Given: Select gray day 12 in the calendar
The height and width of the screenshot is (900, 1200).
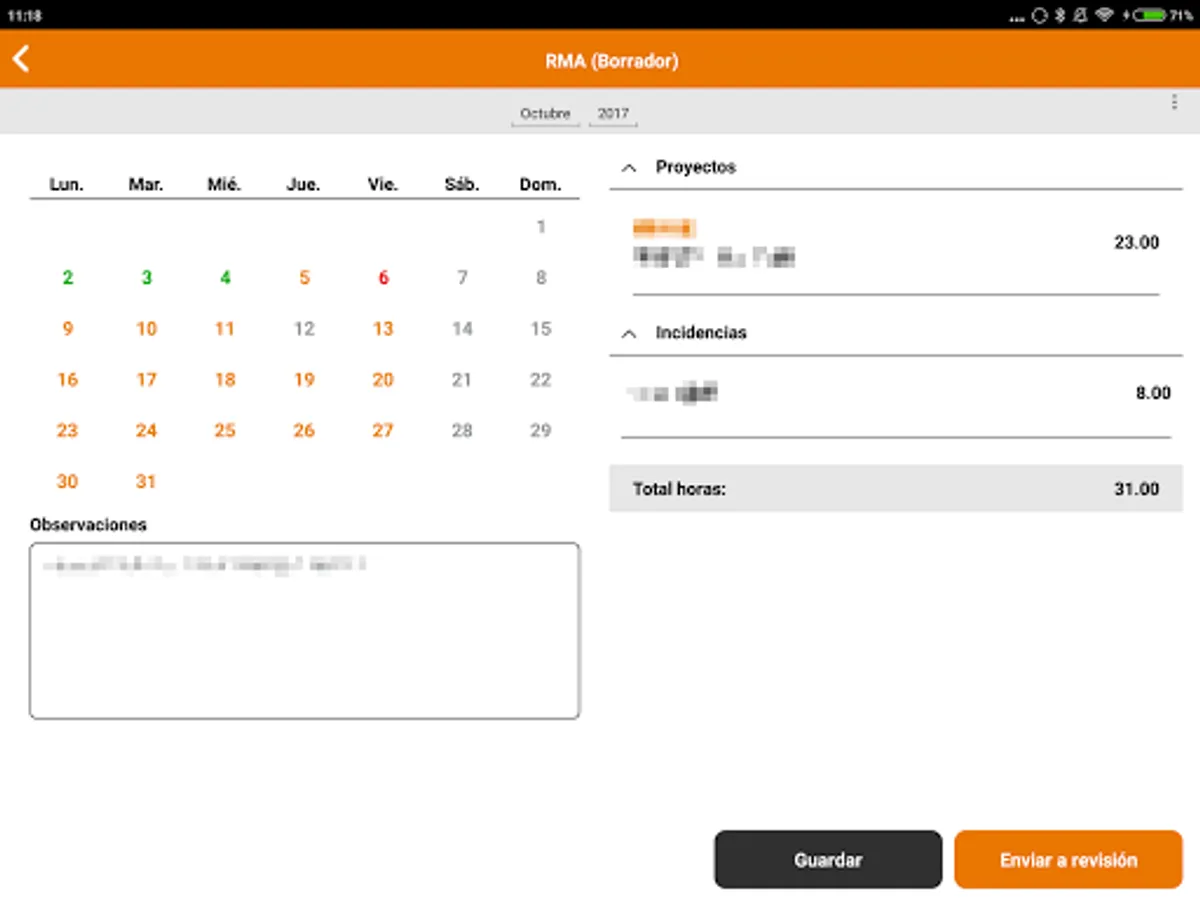Looking at the screenshot, I should tap(304, 329).
